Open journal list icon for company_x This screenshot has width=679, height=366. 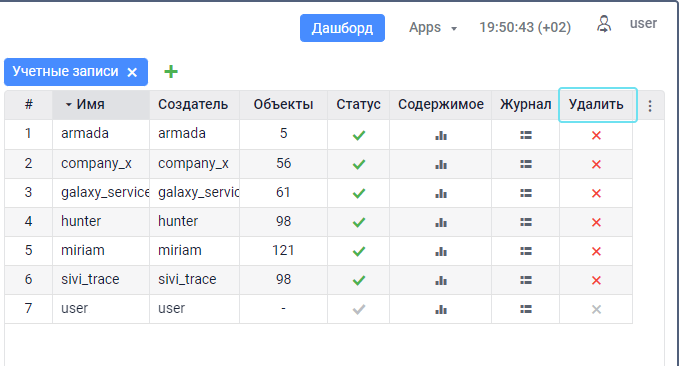click(x=526, y=164)
